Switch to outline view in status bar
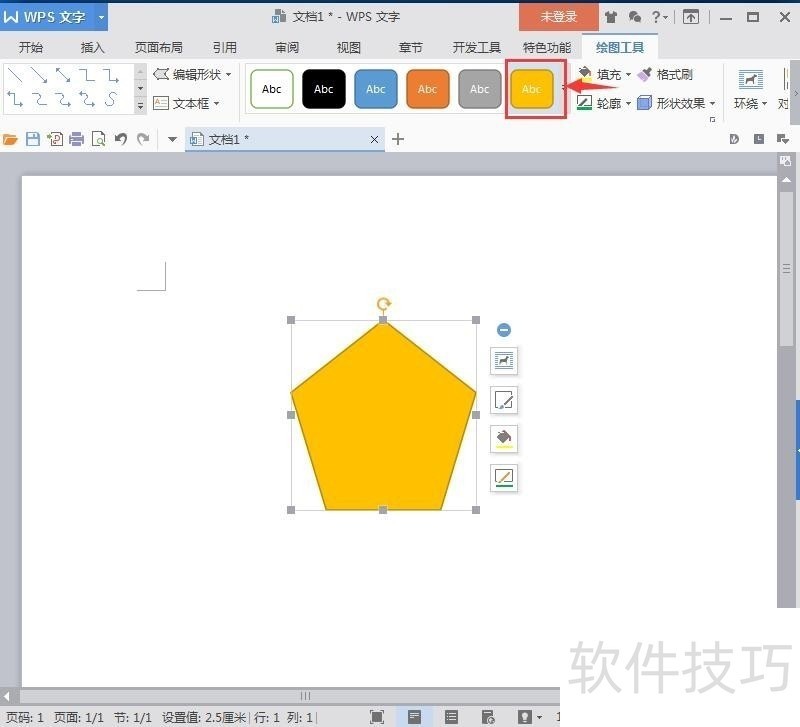The image size is (800, 727). (x=452, y=717)
